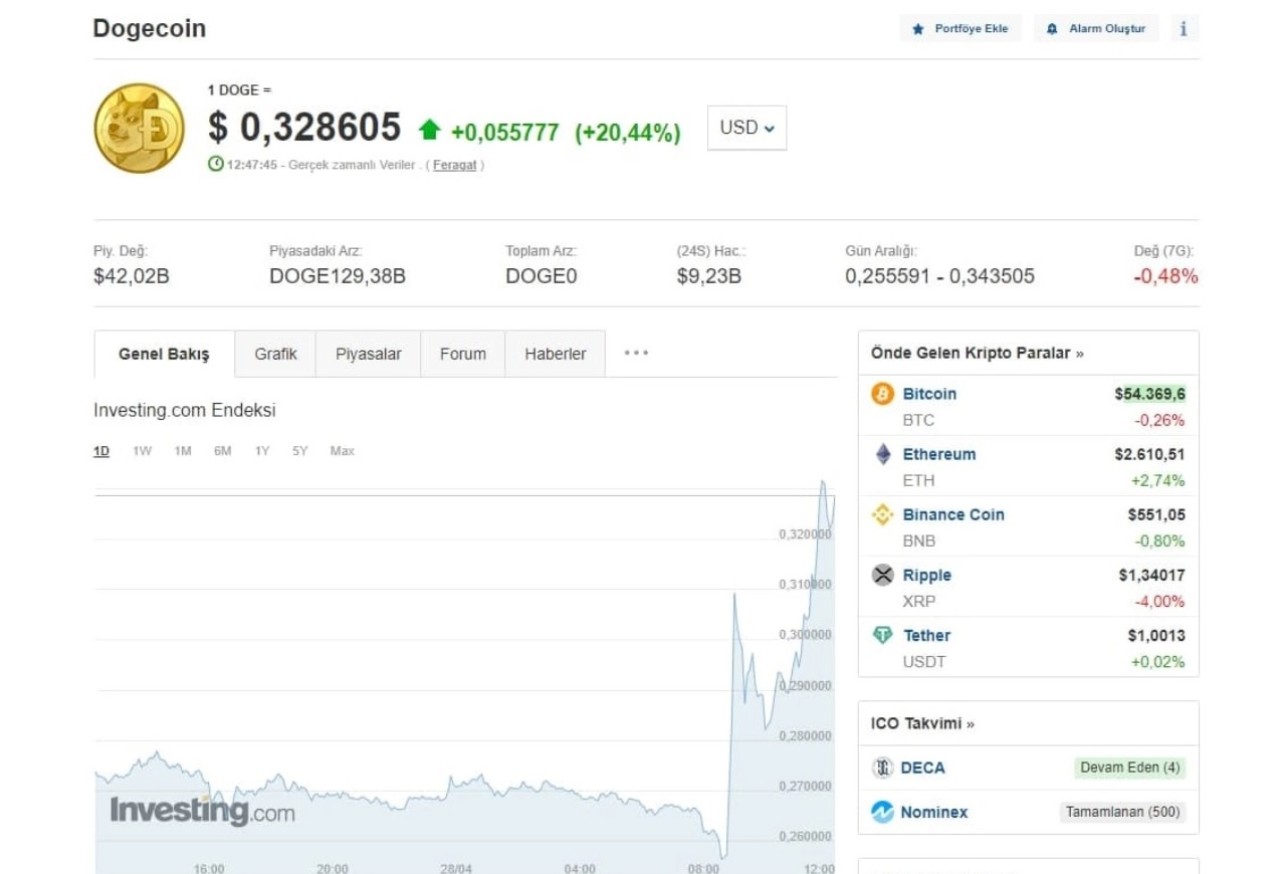Open the Haberler tab
The width and height of the screenshot is (1280, 874).
point(555,353)
